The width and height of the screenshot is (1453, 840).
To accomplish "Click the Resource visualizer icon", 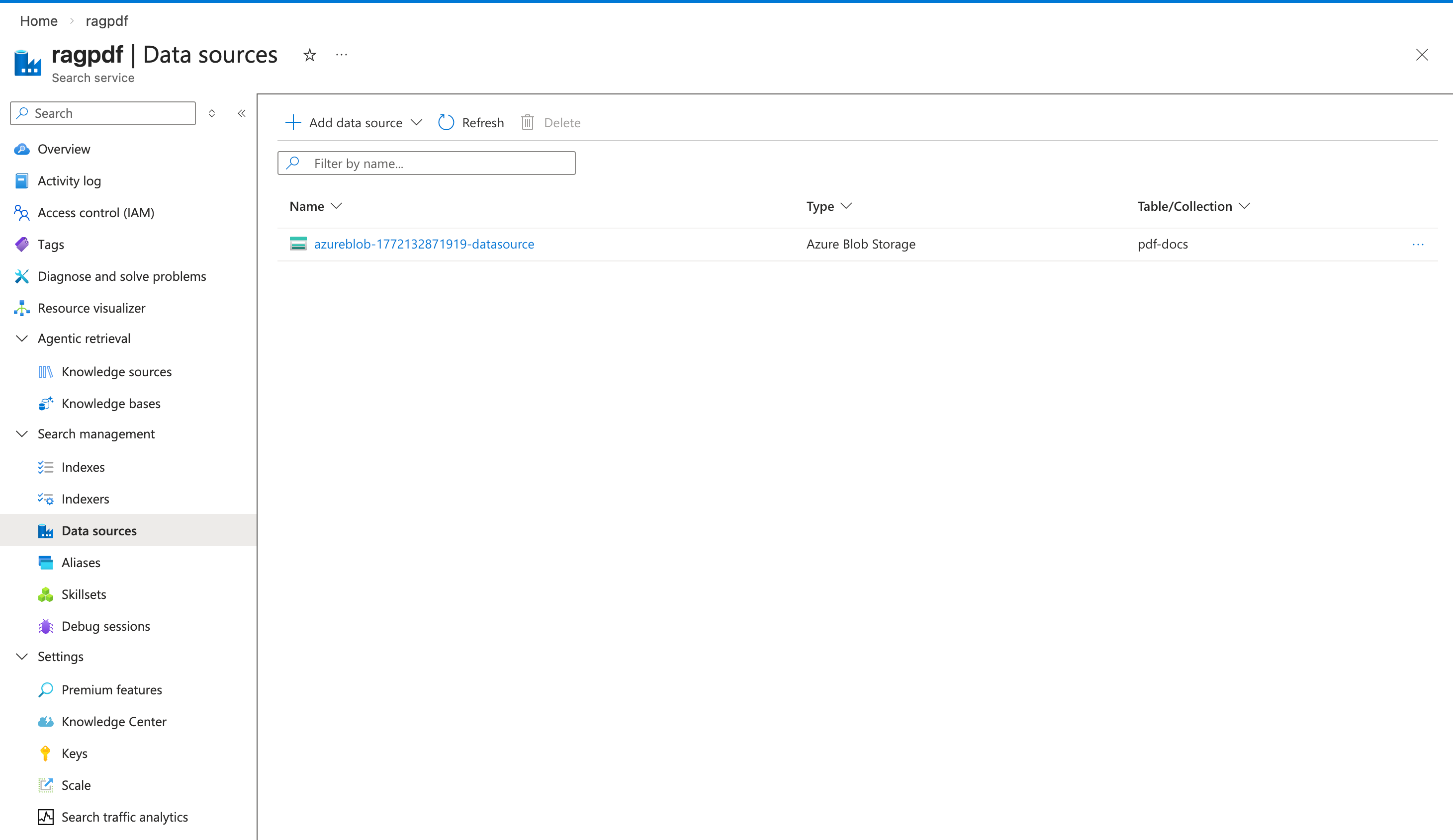I will (x=22, y=308).
